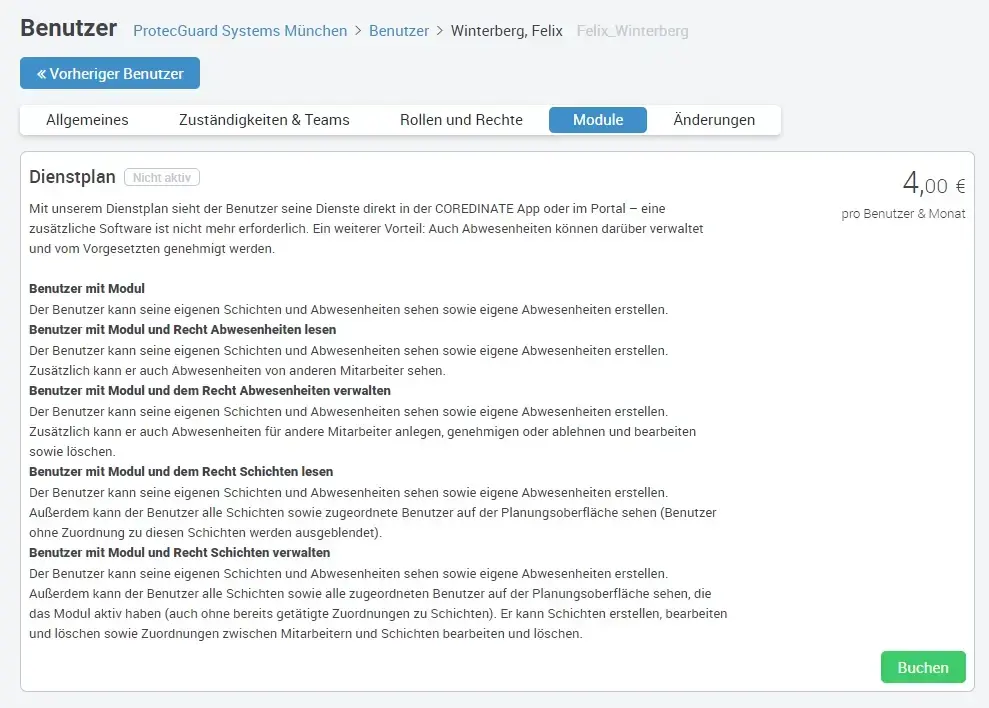Switch to the Allgemeines tab
This screenshot has width=989, height=708.
(87, 119)
